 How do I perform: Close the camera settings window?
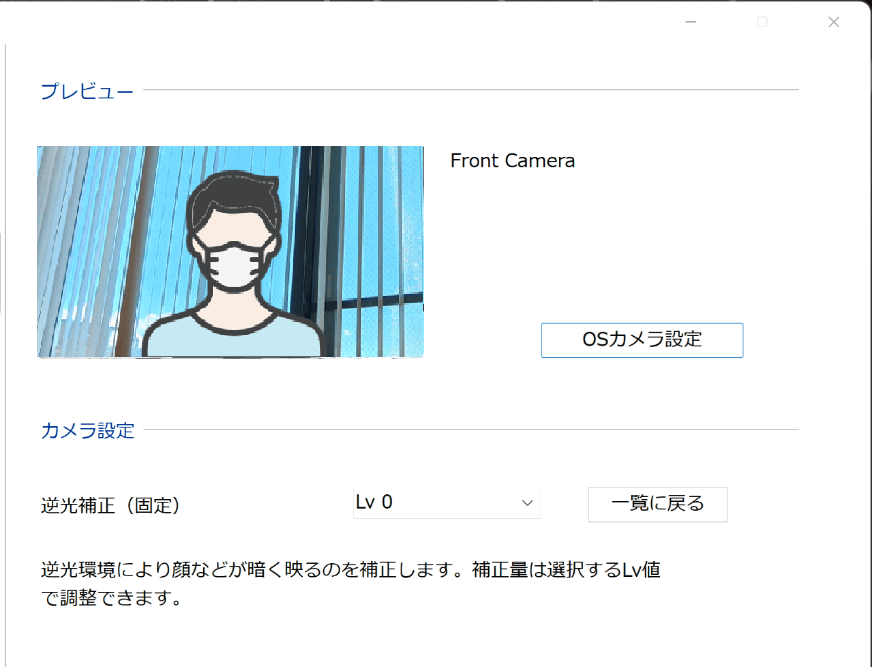(834, 22)
